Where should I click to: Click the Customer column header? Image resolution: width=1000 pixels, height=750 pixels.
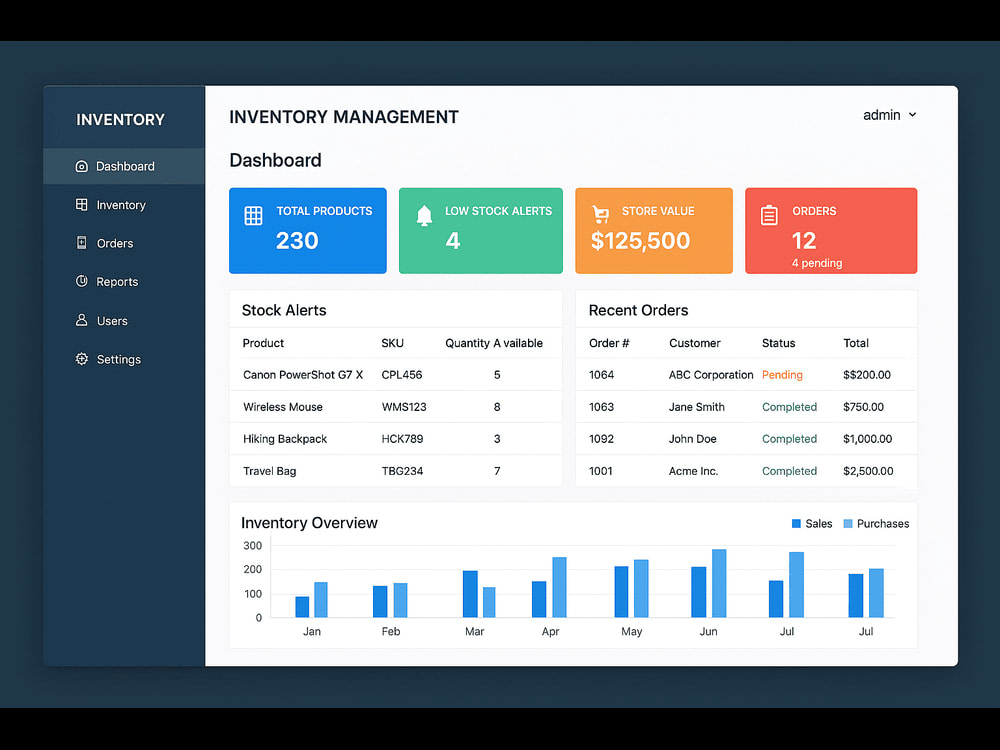(x=695, y=343)
